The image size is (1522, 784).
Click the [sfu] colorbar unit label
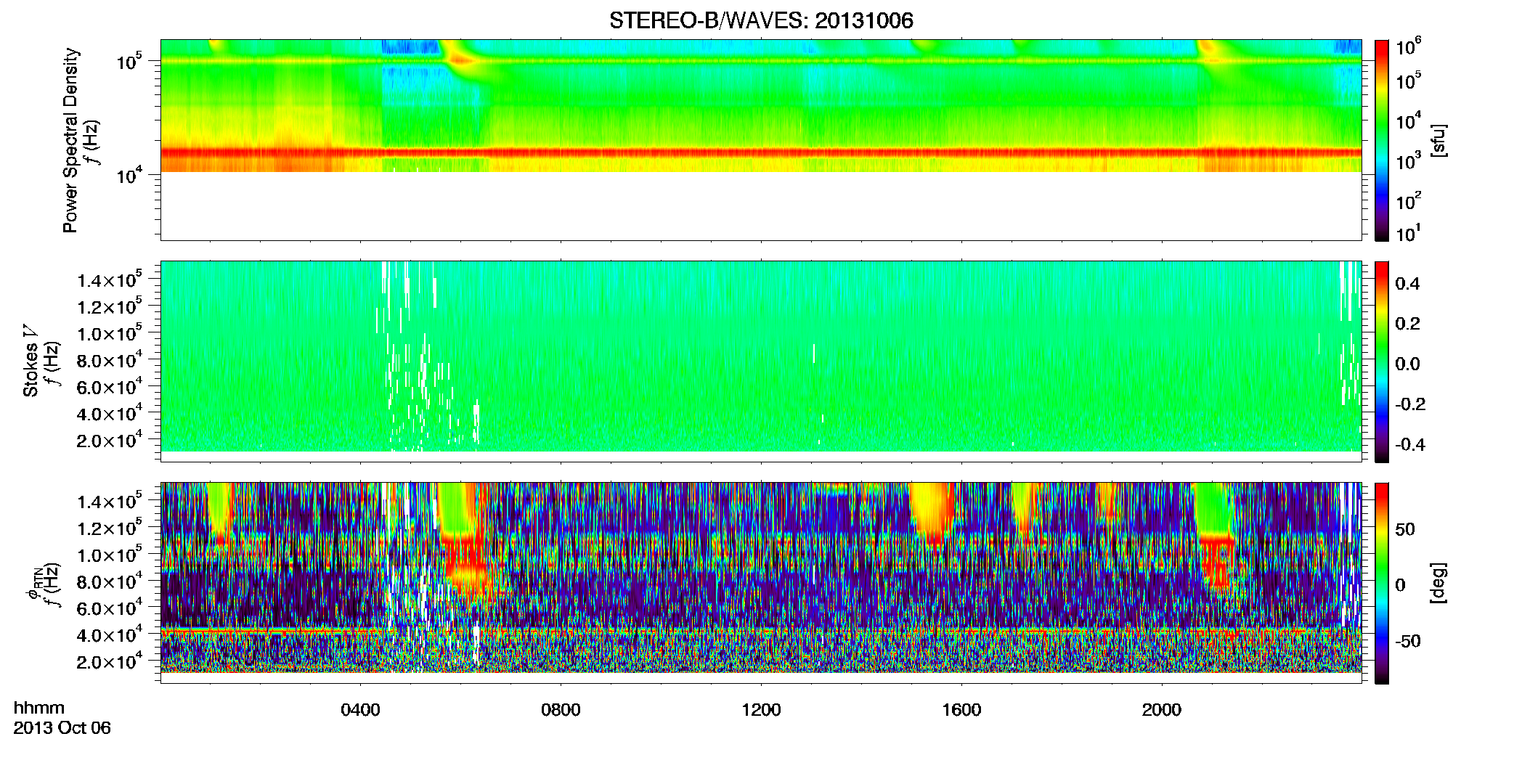(1438, 140)
